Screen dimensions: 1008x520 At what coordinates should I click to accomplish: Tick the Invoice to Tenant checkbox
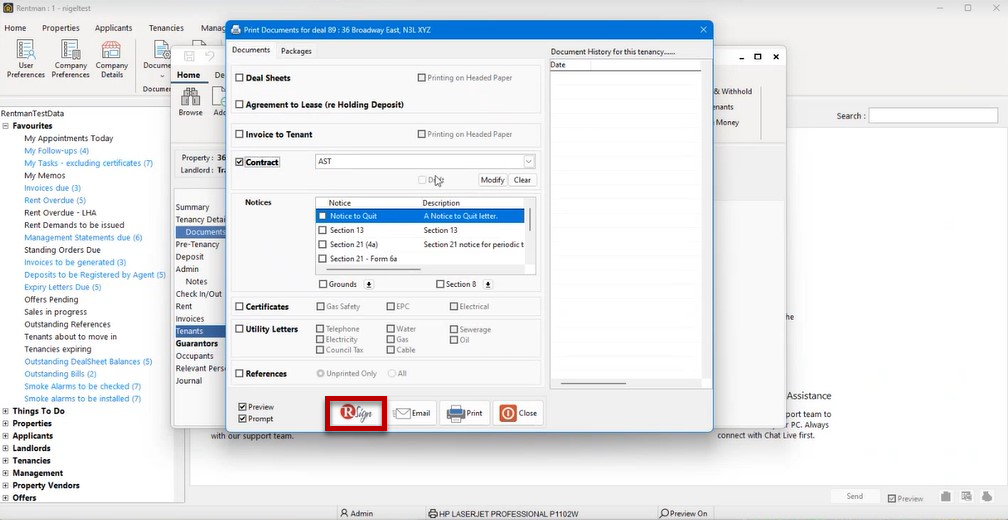pos(239,134)
